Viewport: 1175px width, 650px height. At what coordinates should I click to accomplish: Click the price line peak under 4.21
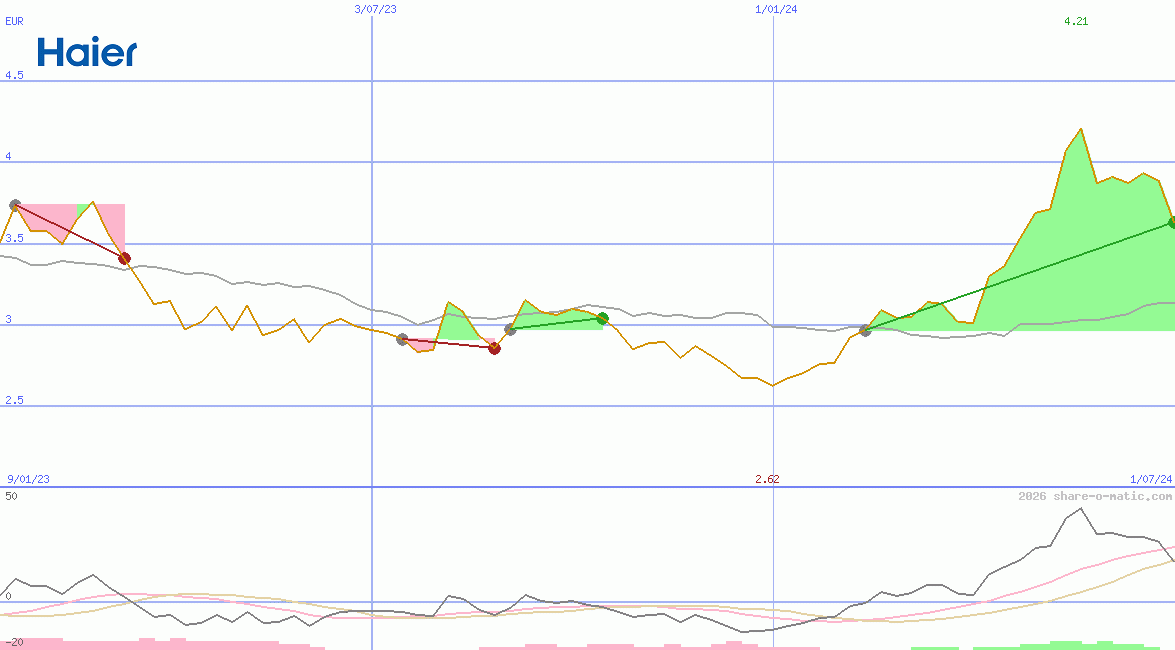[1081, 129]
